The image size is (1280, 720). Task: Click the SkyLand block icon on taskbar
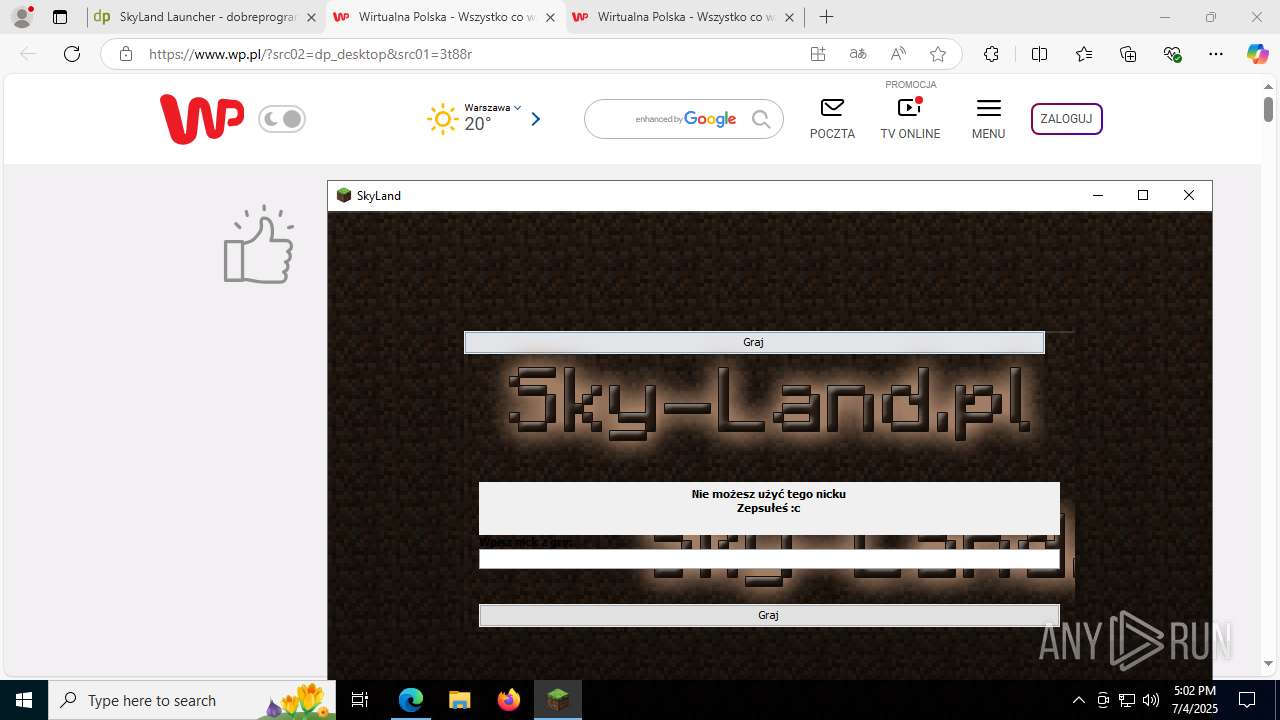coord(558,700)
